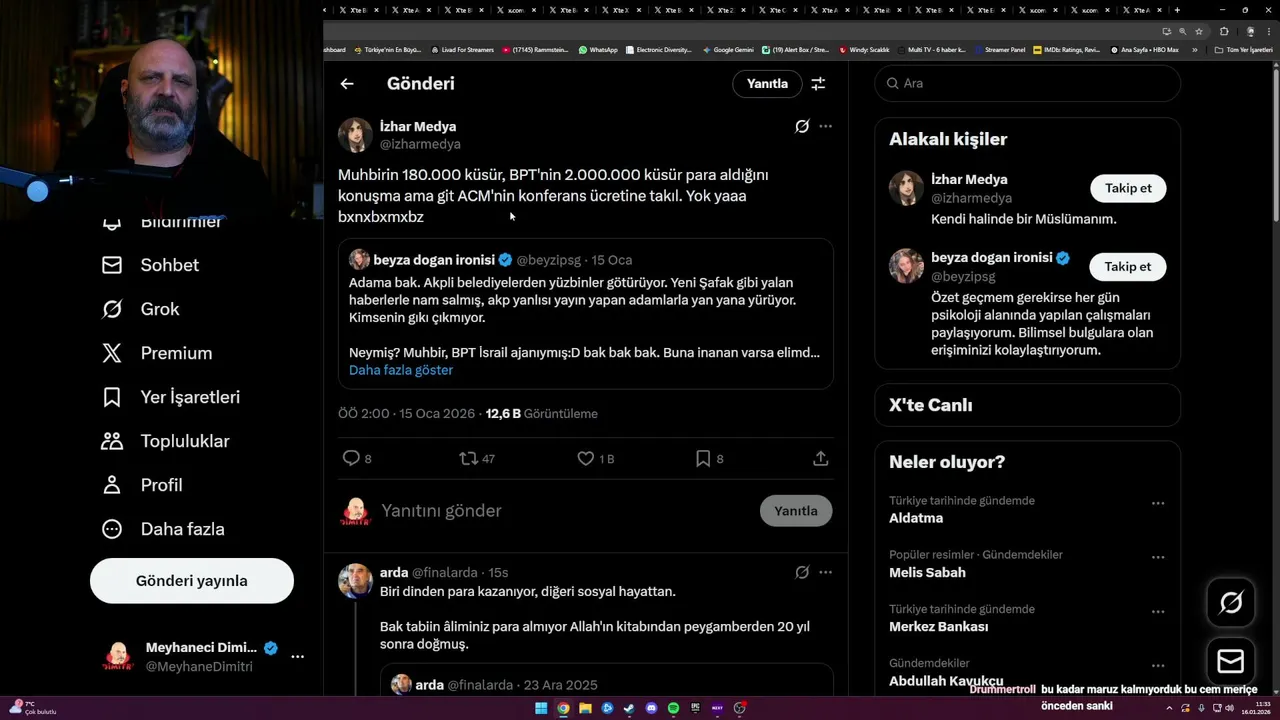
Task: Open Discord from taskbar
Action: (x=651, y=708)
